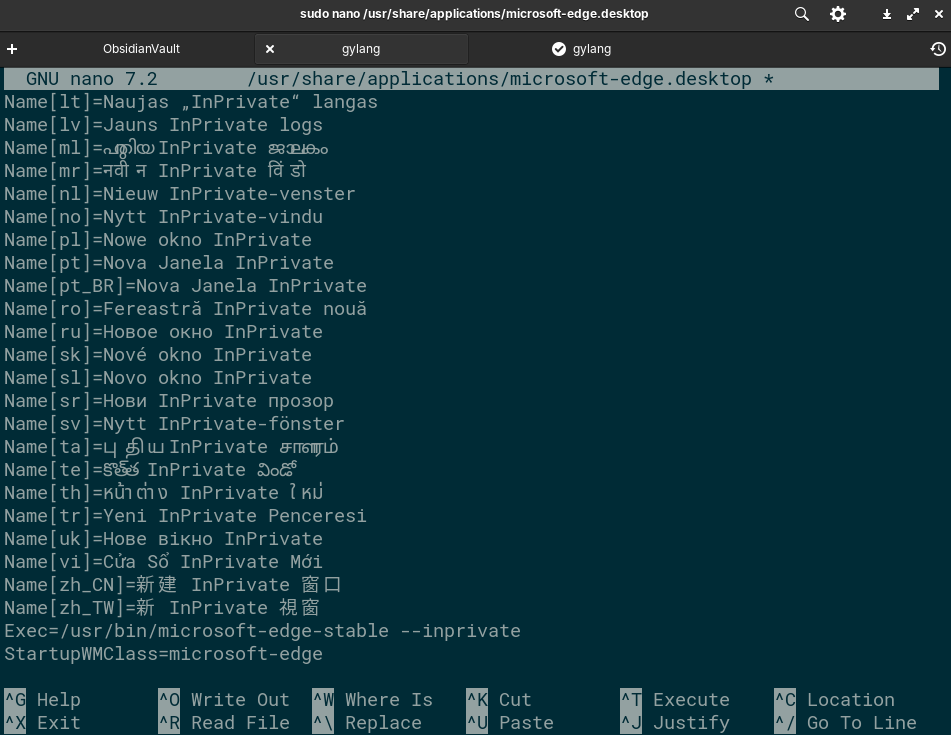Click the Name[tr]=Yeni InPrivate Penceresi line
The height and width of the screenshot is (735, 951).
(186, 516)
